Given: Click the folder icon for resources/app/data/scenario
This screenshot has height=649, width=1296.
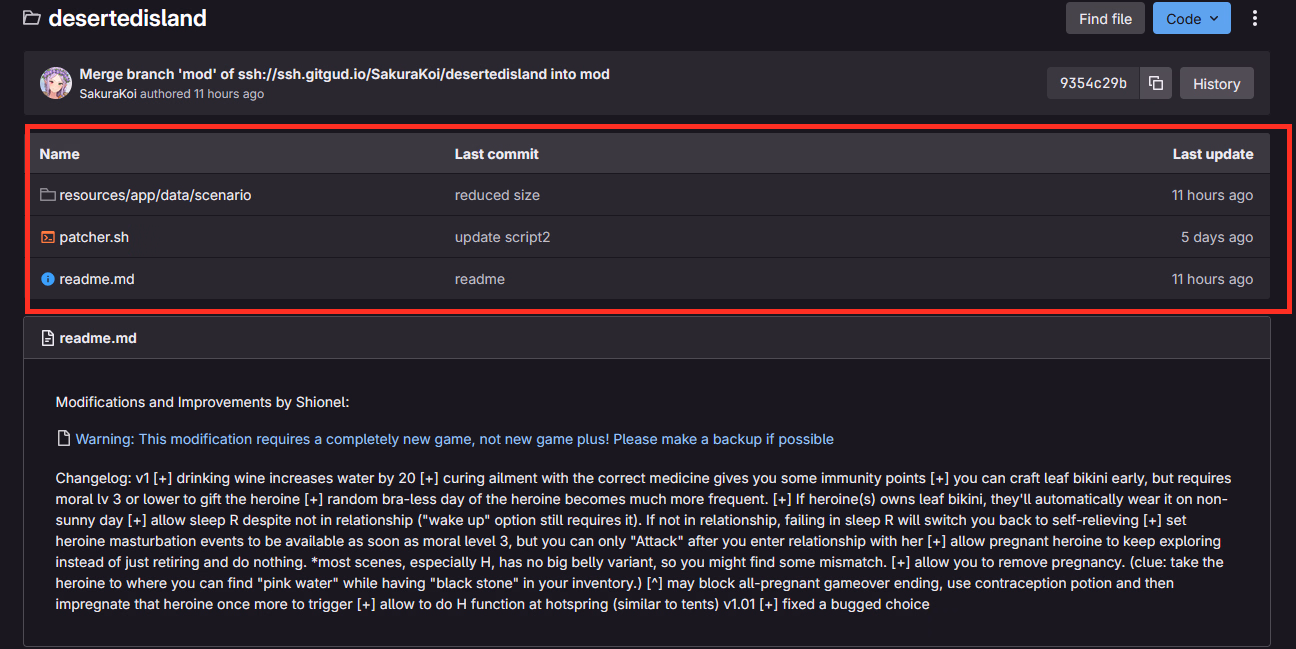Looking at the screenshot, I should (47, 195).
